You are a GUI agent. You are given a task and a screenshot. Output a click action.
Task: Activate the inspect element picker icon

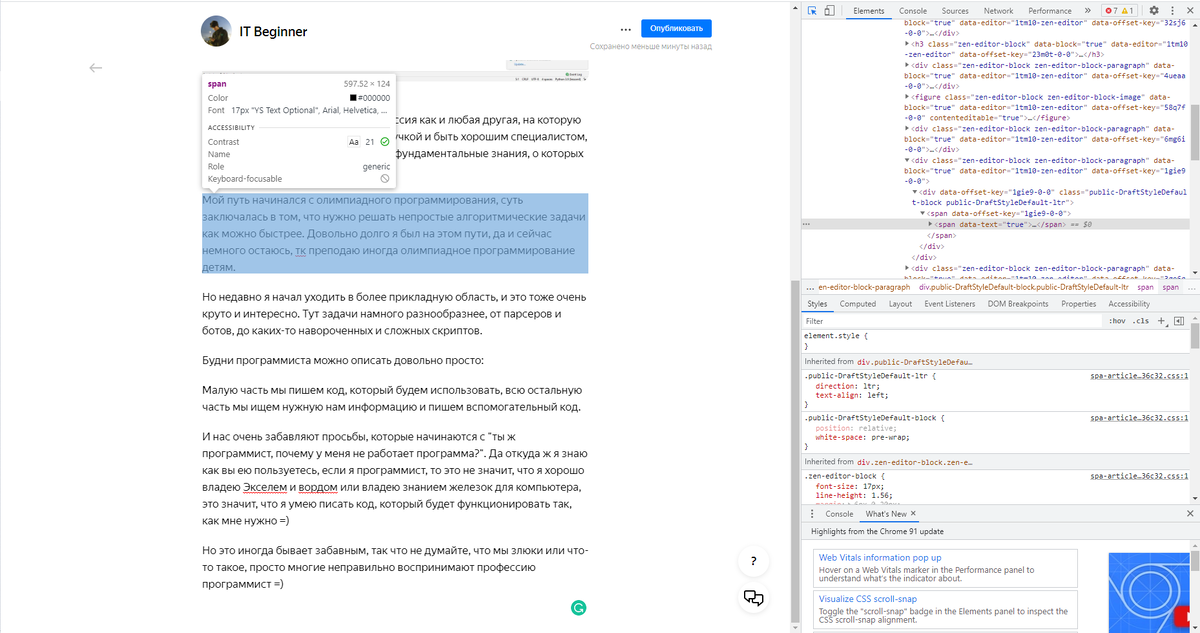click(x=811, y=11)
